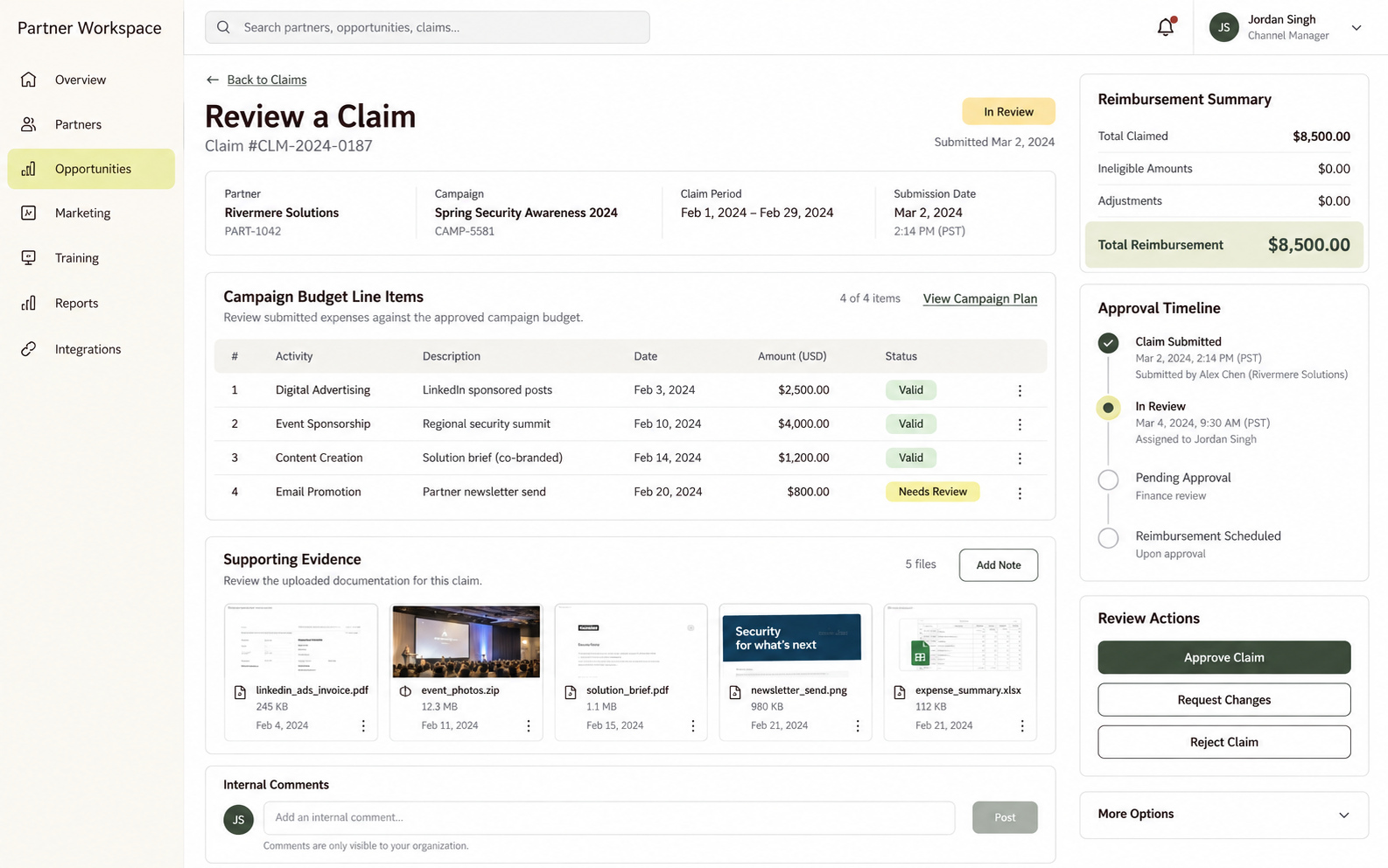Screen dimensions: 1388x868
Task: Open the newsletter_send.png thumbnail
Action: (x=795, y=643)
